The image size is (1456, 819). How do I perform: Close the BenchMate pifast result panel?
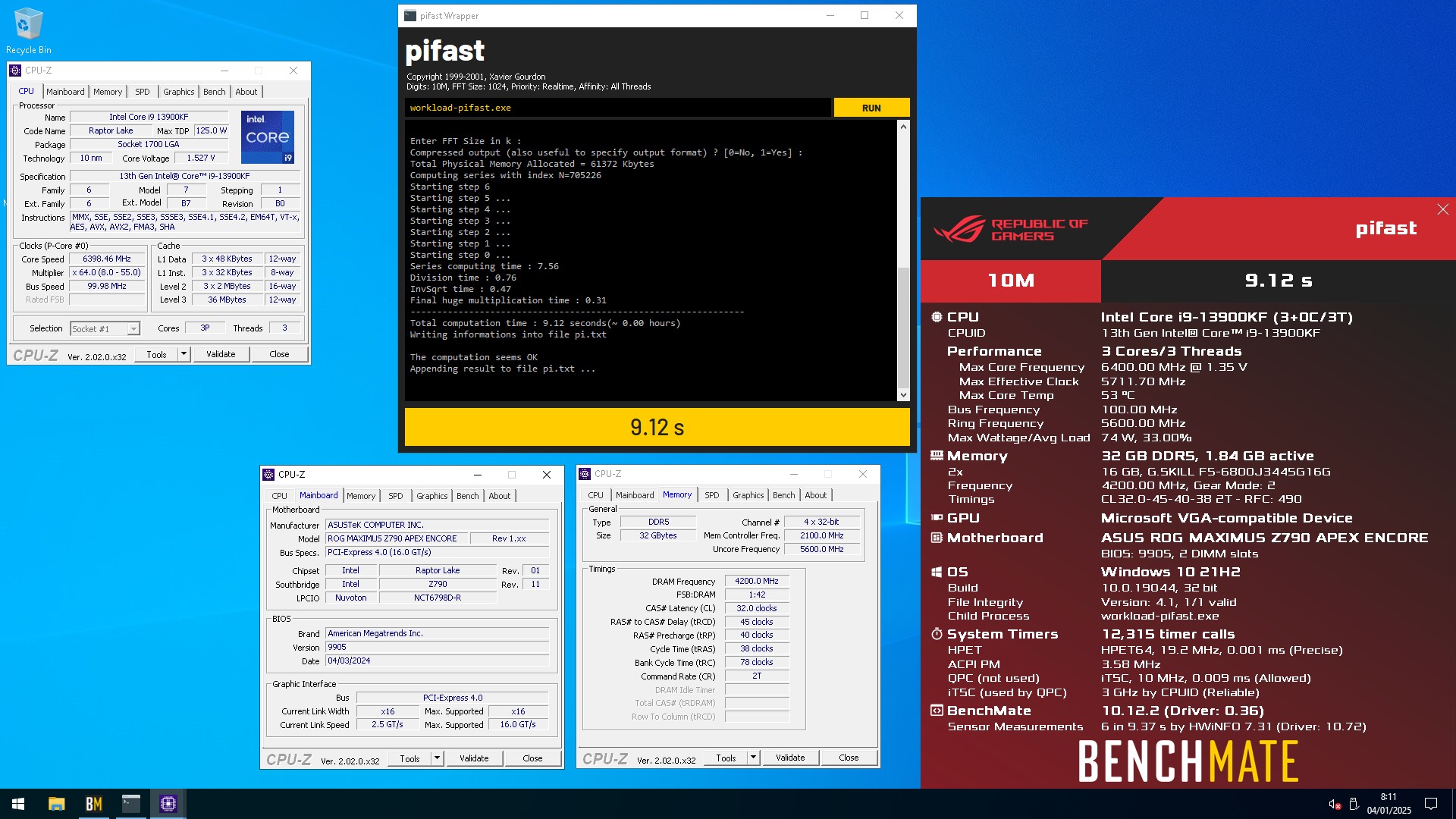tap(1442, 209)
